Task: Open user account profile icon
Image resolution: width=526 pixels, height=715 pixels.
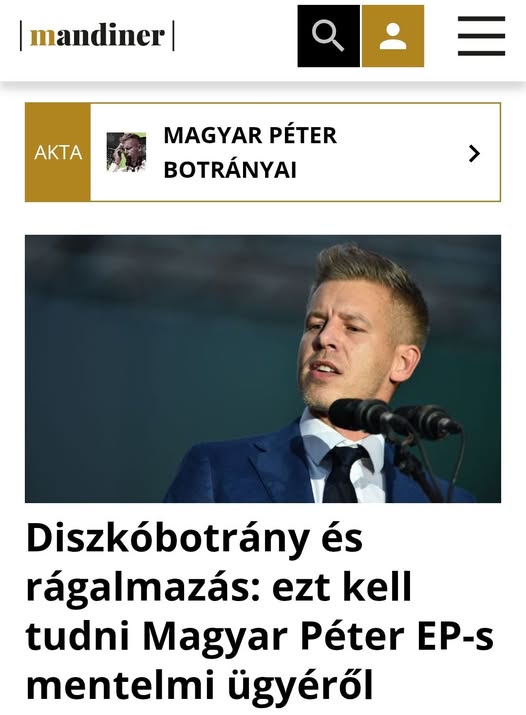Action: pyautogui.click(x=393, y=36)
